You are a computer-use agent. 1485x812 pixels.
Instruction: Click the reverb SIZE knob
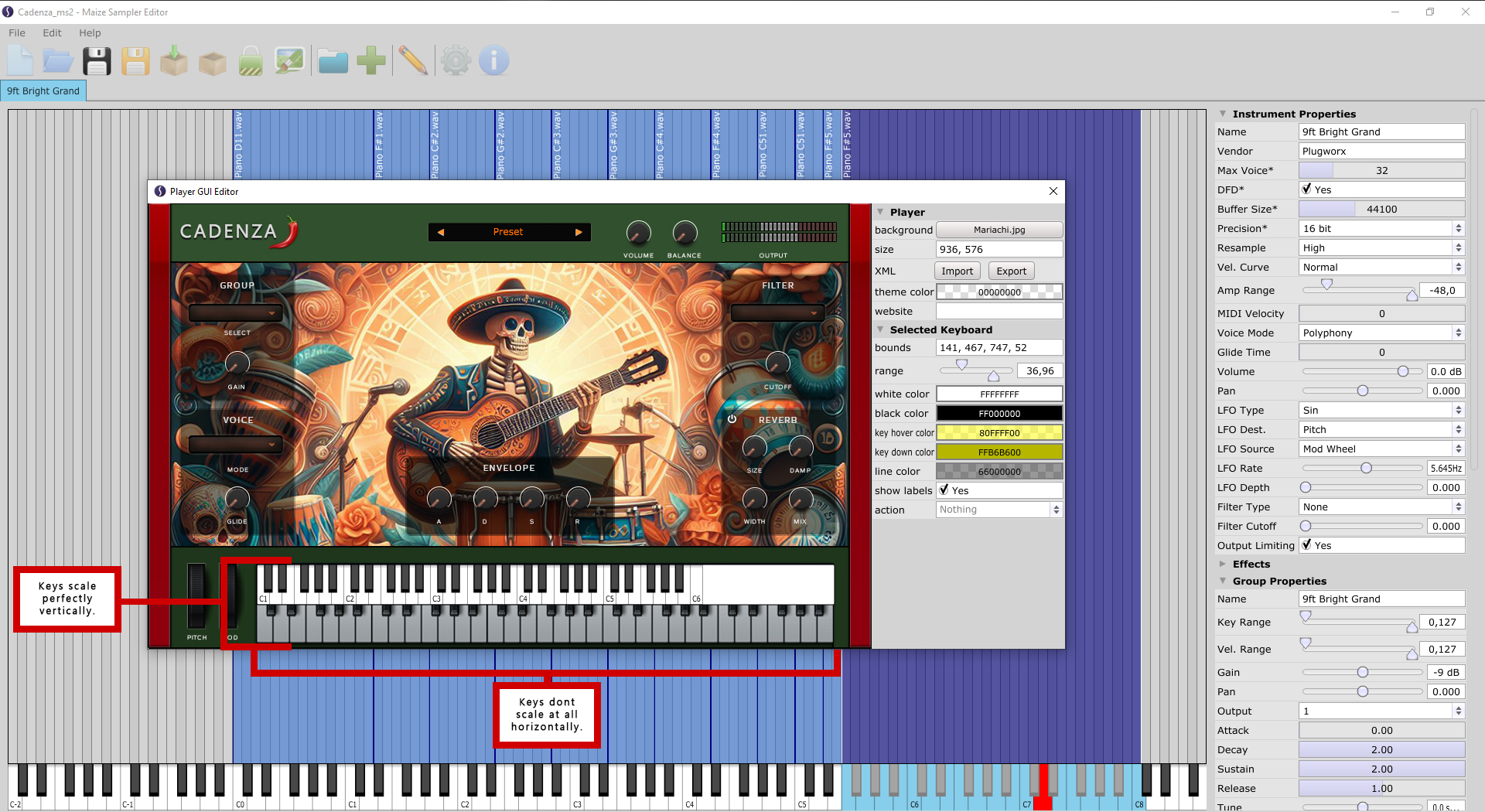coord(754,447)
